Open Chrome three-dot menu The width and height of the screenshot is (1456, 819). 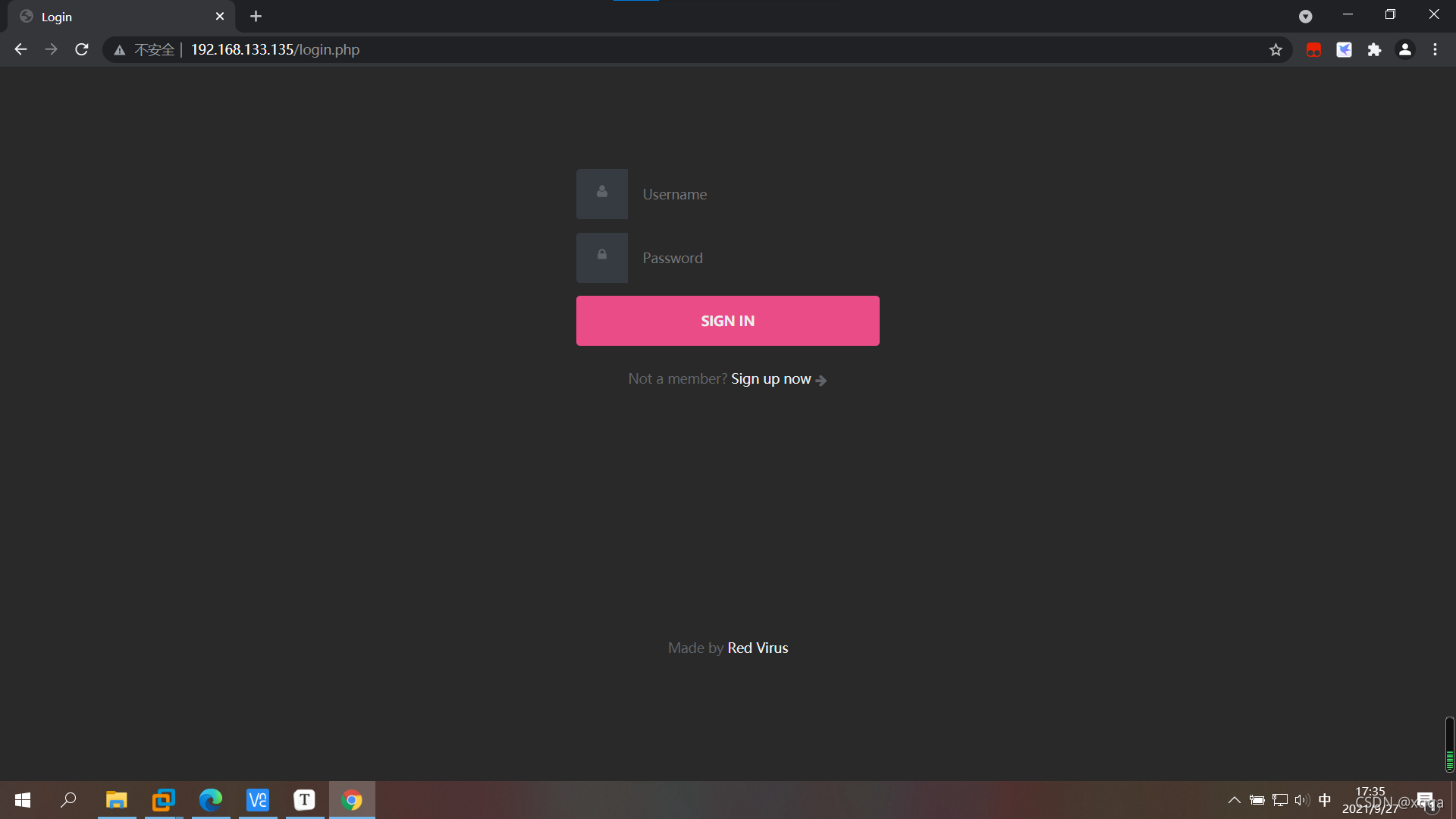1435,49
